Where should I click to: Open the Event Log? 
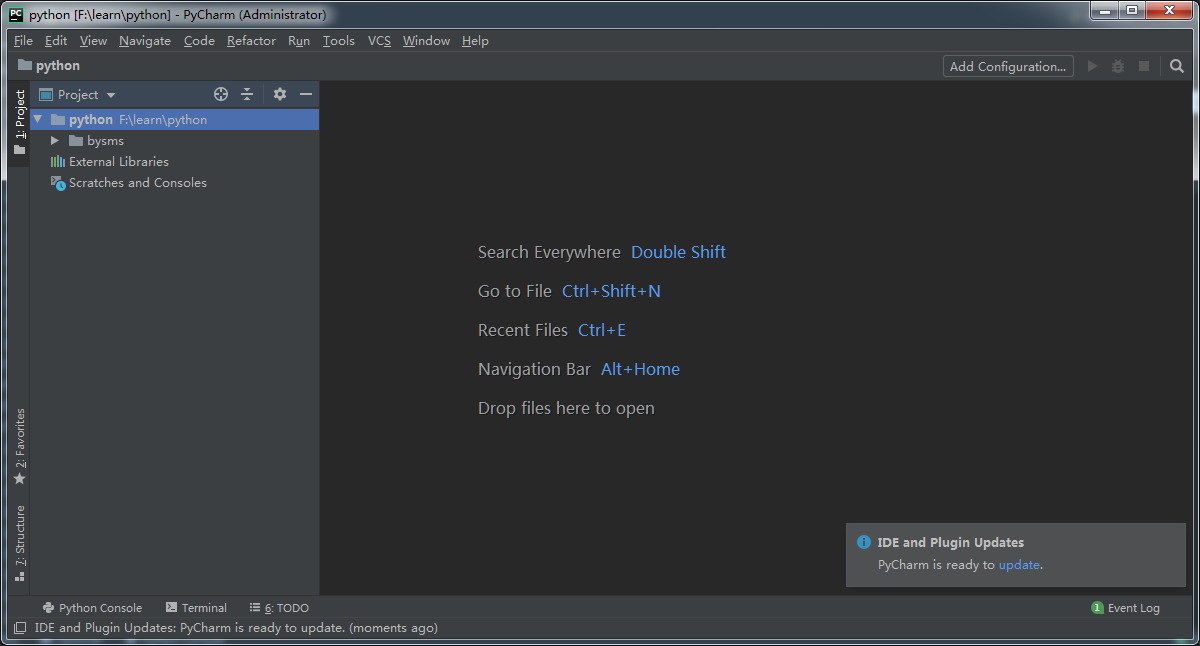click(1126, 608)
